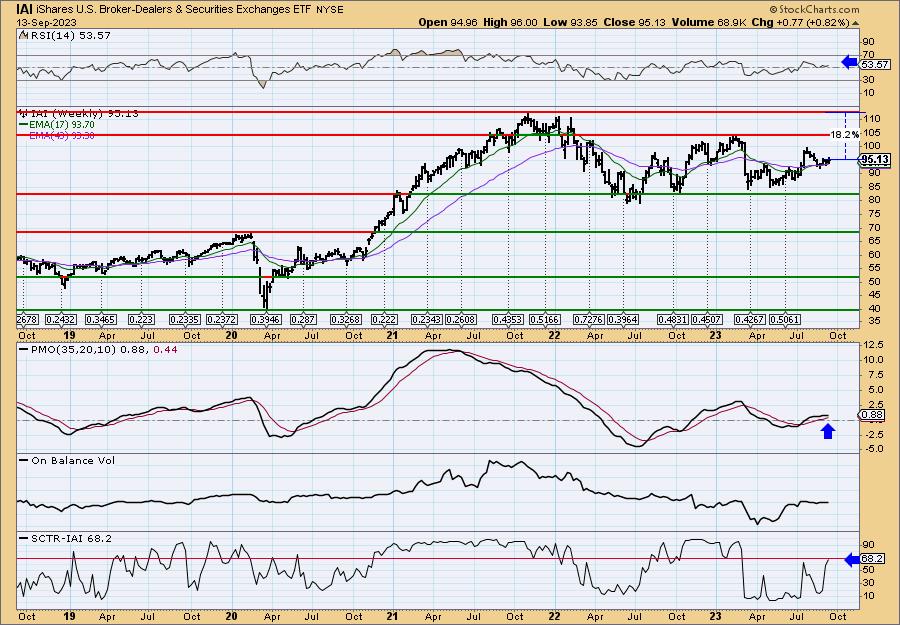Click the 0.3946 dividend marker
The height and width of the screenshot is (625, 900).
click(x=266, y=319)
